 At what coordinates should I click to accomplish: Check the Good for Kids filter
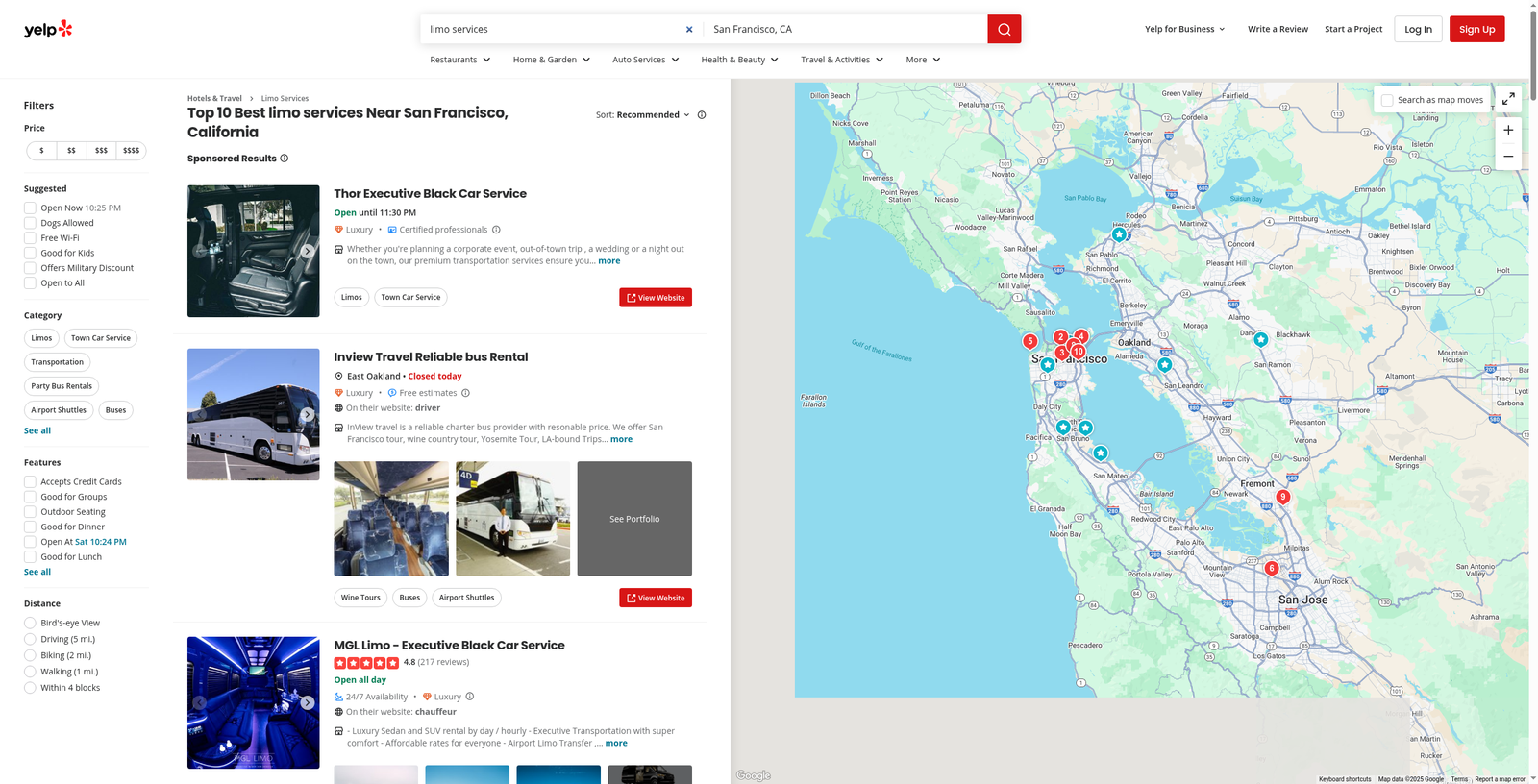click(x=30, y=253)
